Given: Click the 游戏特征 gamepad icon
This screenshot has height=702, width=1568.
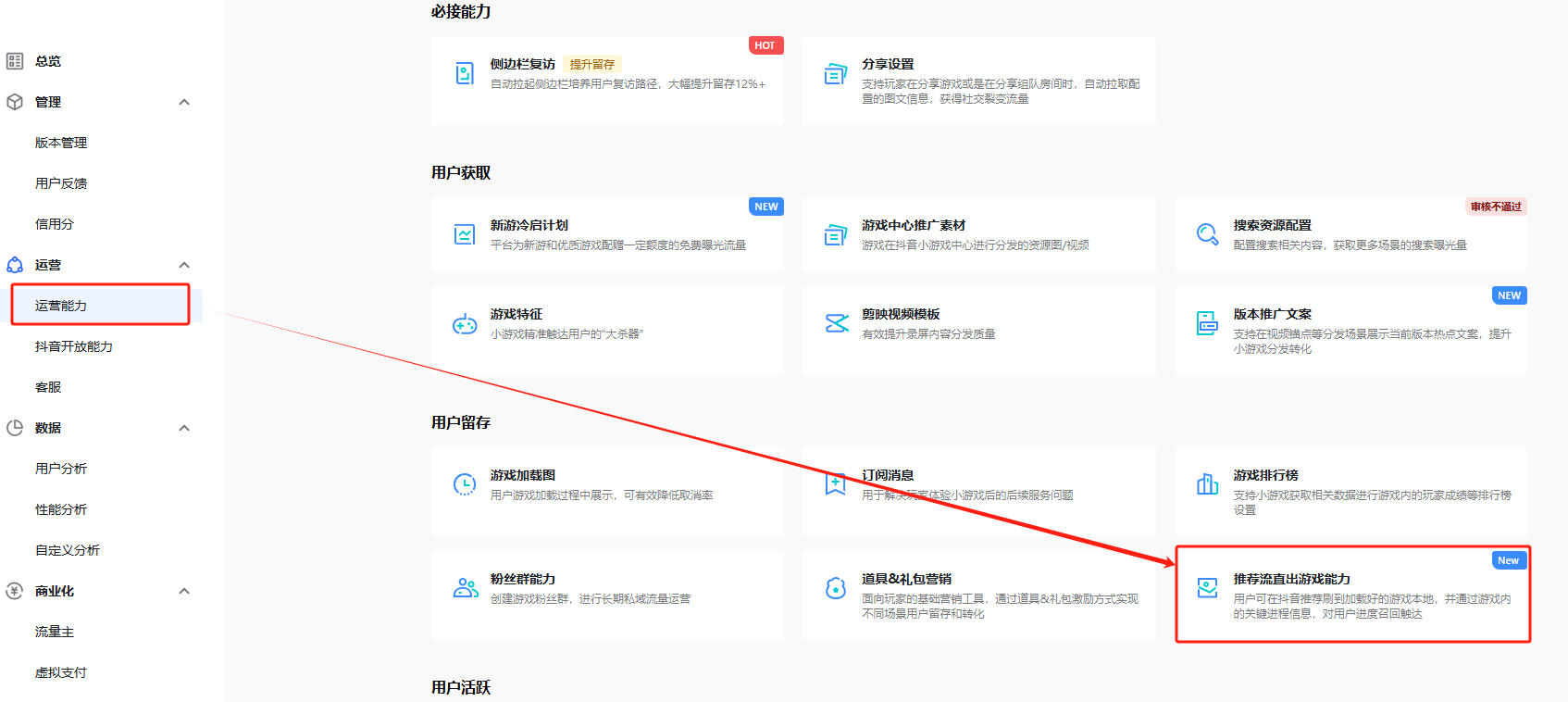Looking at the screenshot, I should click(x=465, y=324).
